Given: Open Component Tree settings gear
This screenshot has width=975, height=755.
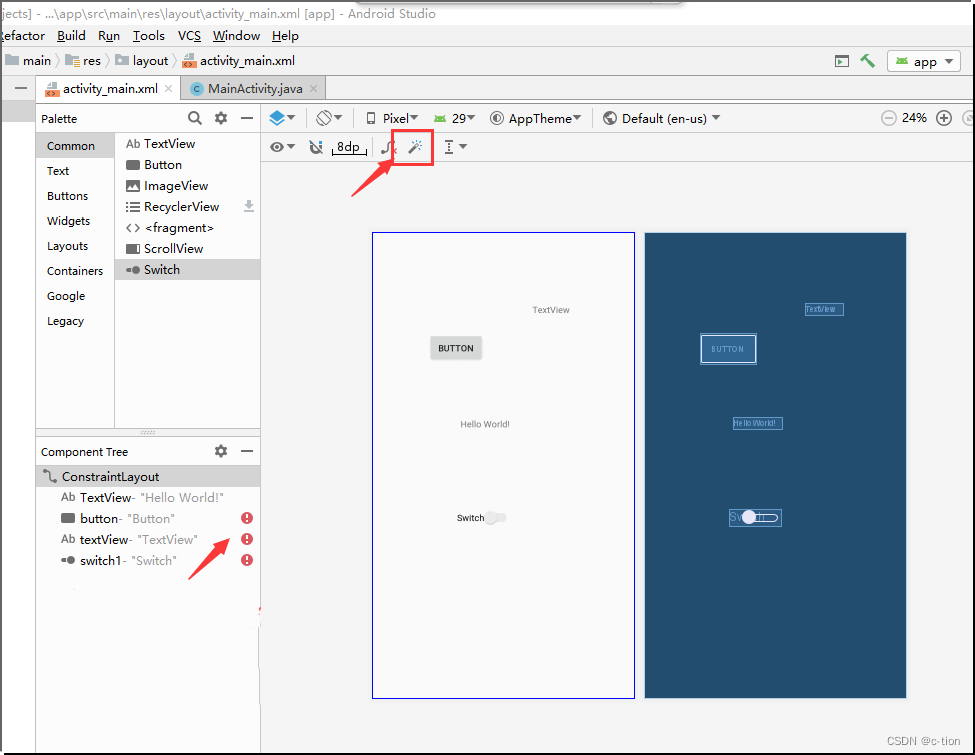Looking at the screenshot, I should [x=221, y=451].
